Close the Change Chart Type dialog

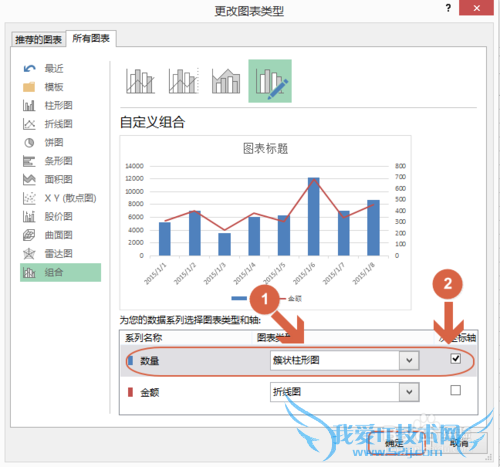[476, 8]
